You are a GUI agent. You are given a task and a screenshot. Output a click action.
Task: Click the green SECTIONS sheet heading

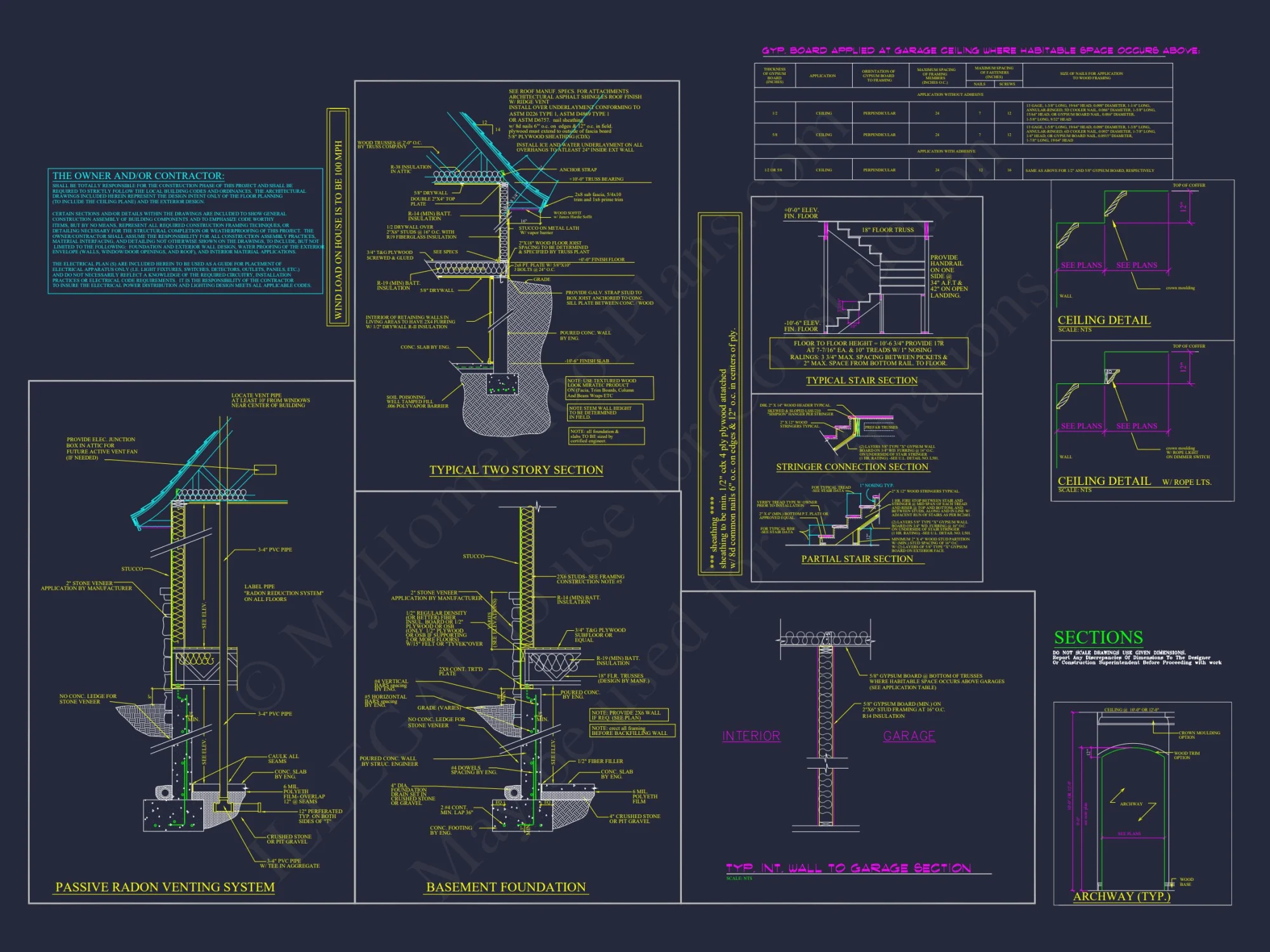coord(1099,637)
